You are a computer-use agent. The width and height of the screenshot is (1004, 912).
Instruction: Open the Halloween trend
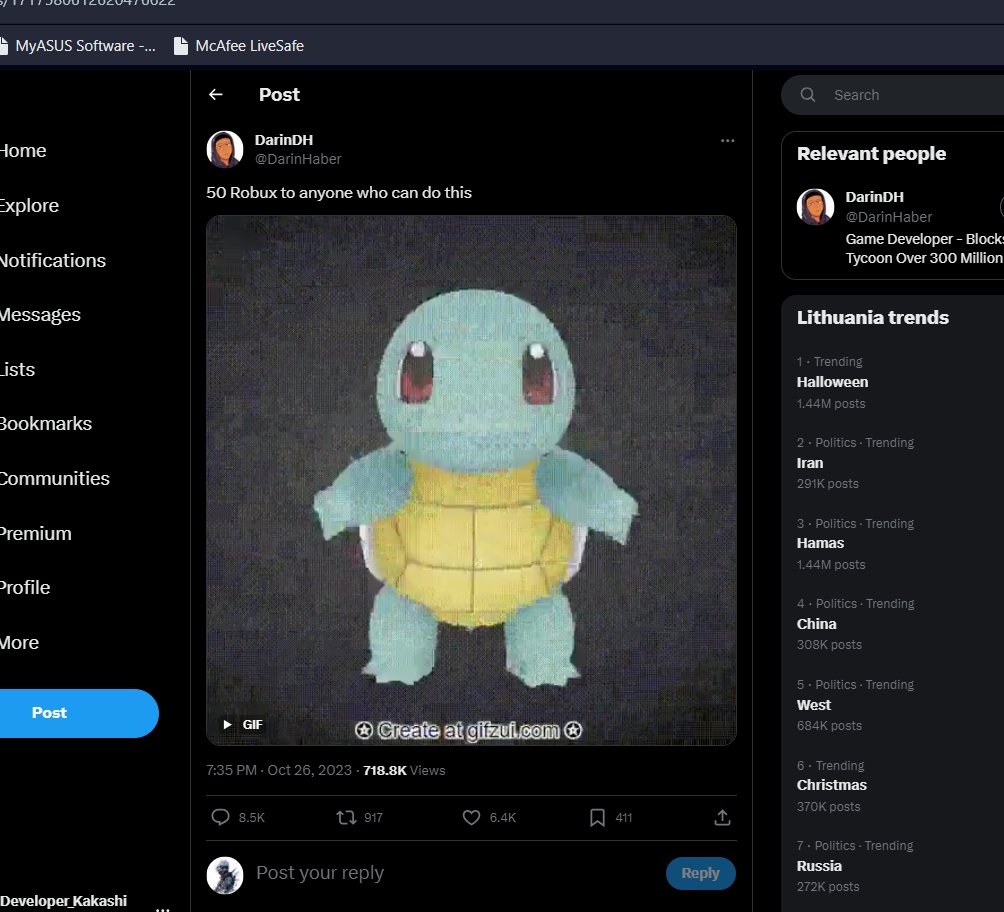click(832, 382)
